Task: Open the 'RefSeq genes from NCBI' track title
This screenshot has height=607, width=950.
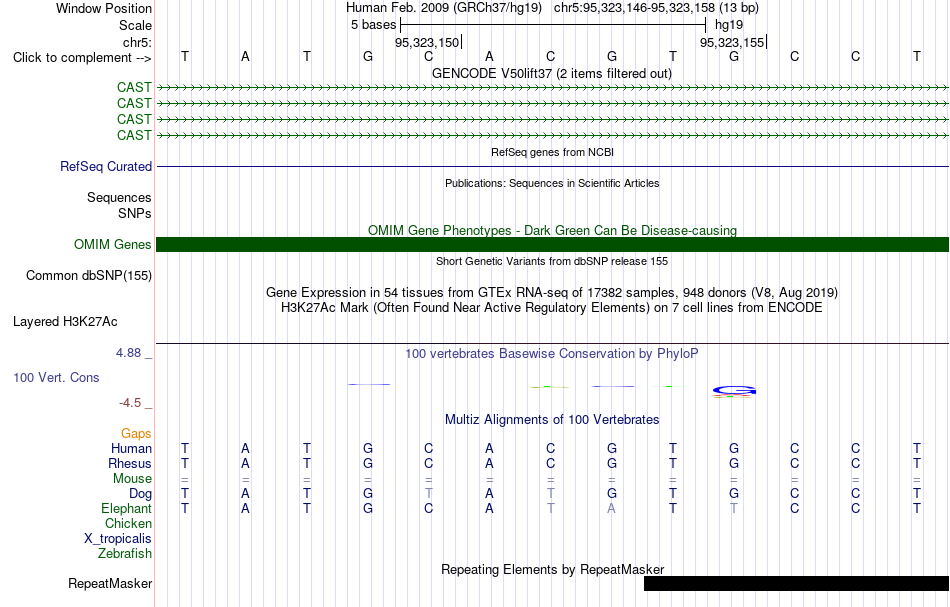Action: pyautogui.click(x=552, y=152)
